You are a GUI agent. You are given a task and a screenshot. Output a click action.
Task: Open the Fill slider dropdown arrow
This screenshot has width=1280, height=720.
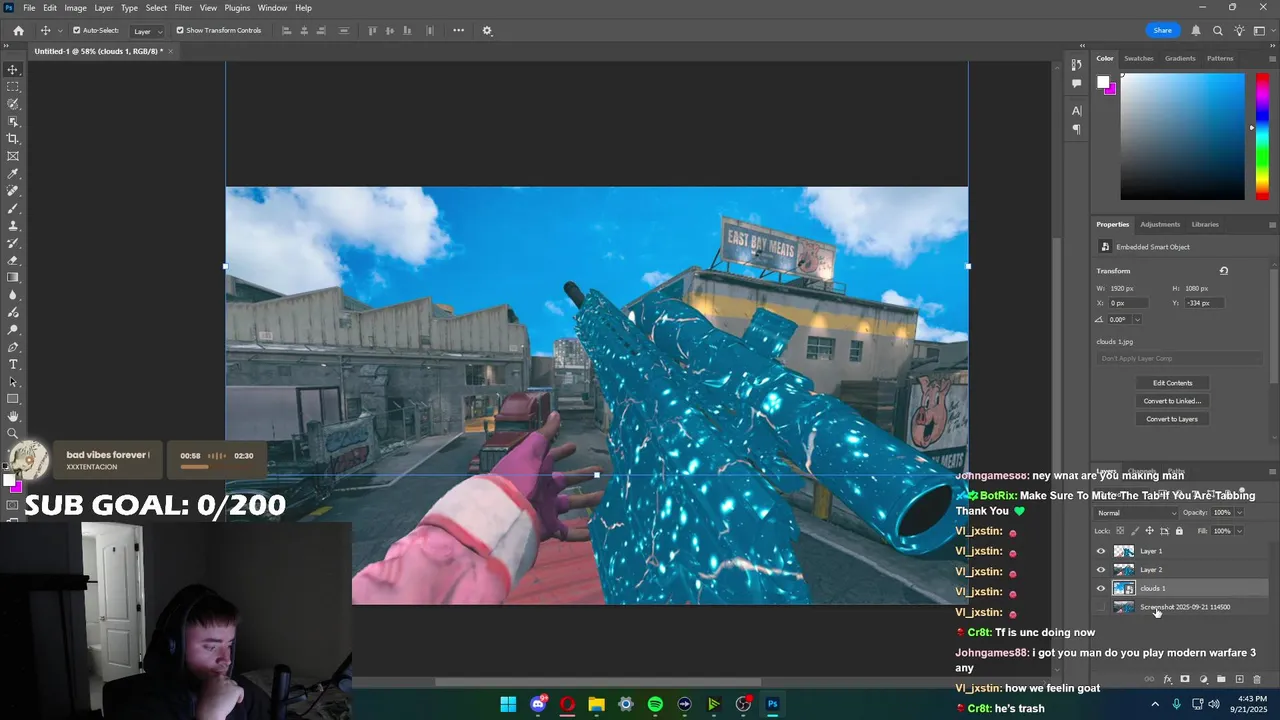tap(1239, 531)
